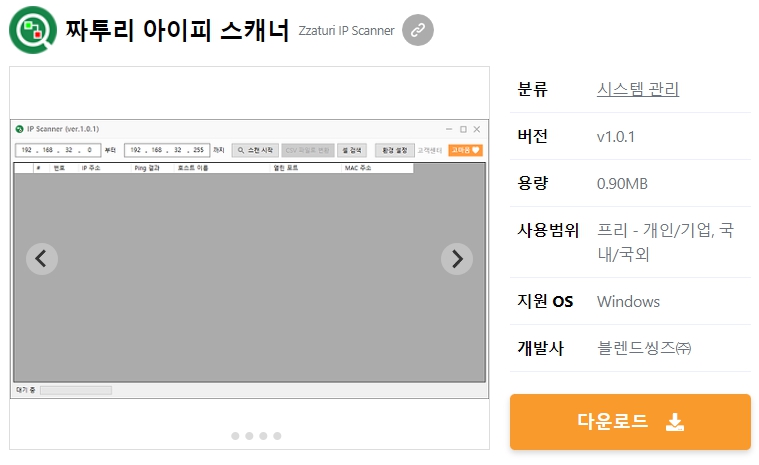Click the 고객센터 link in the screenshot
The image size is (759, 465).
coord(430,150)
